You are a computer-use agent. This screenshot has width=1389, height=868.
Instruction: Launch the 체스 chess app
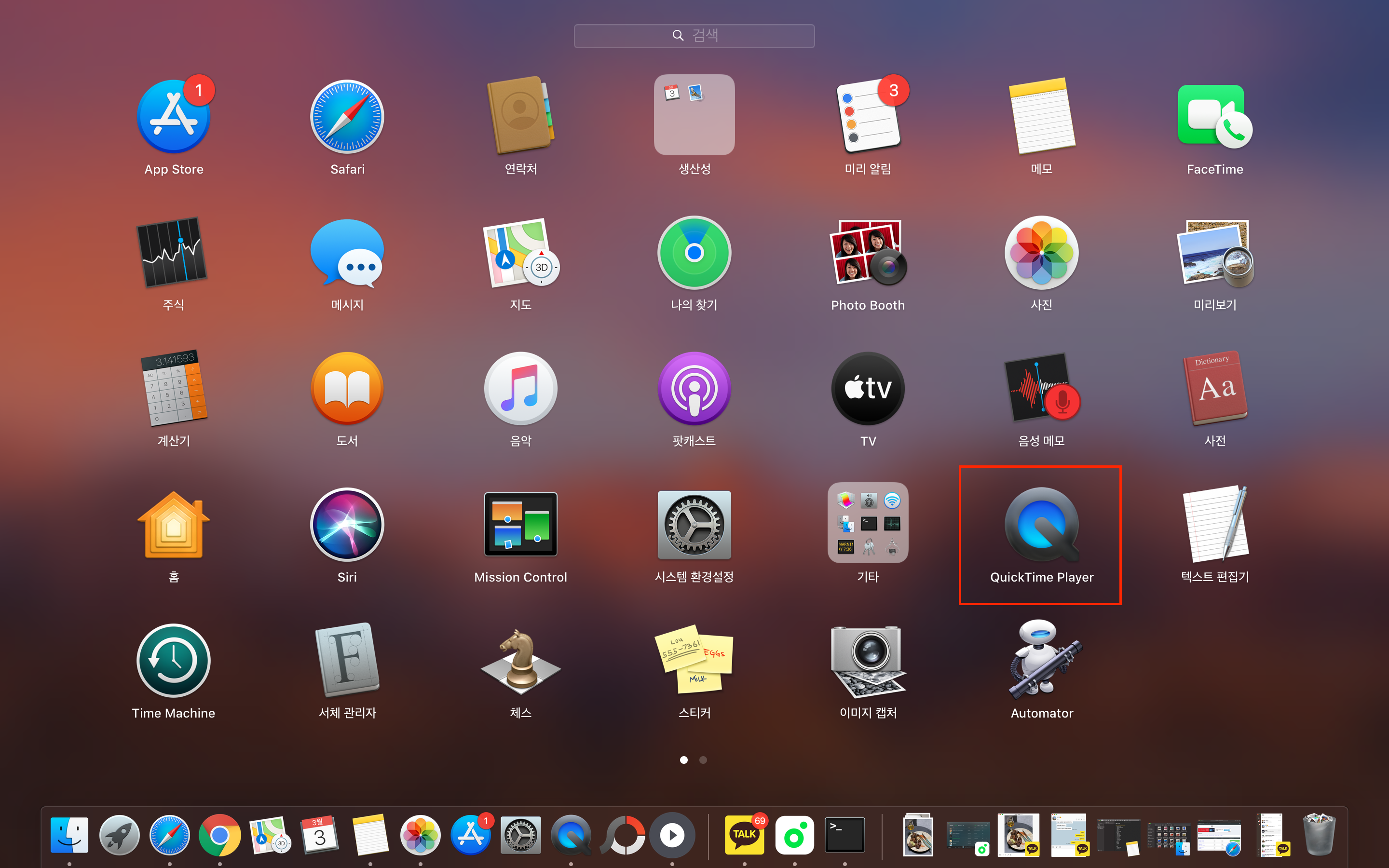coord(520,660)
